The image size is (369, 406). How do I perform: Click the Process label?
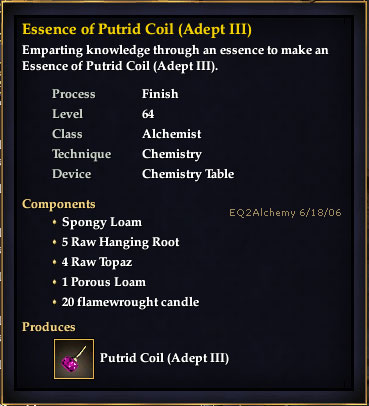[74, 94]
